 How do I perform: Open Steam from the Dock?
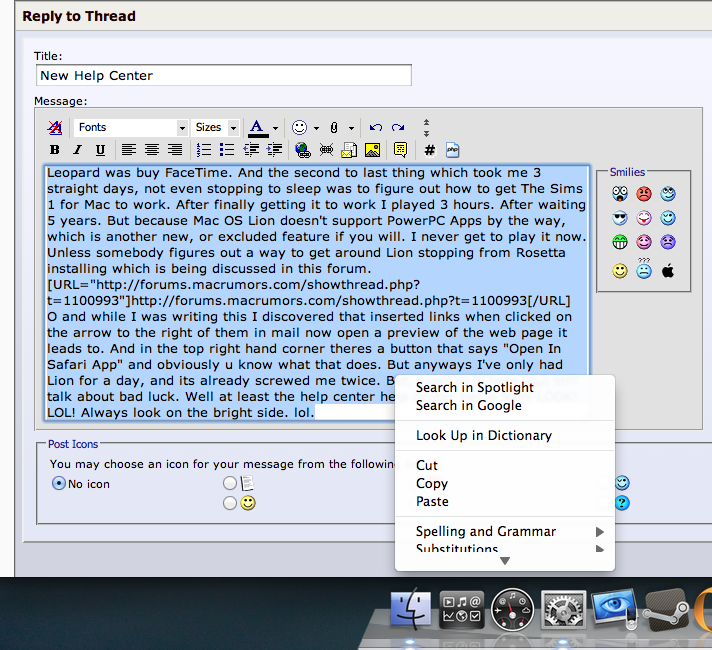[668, 609]
